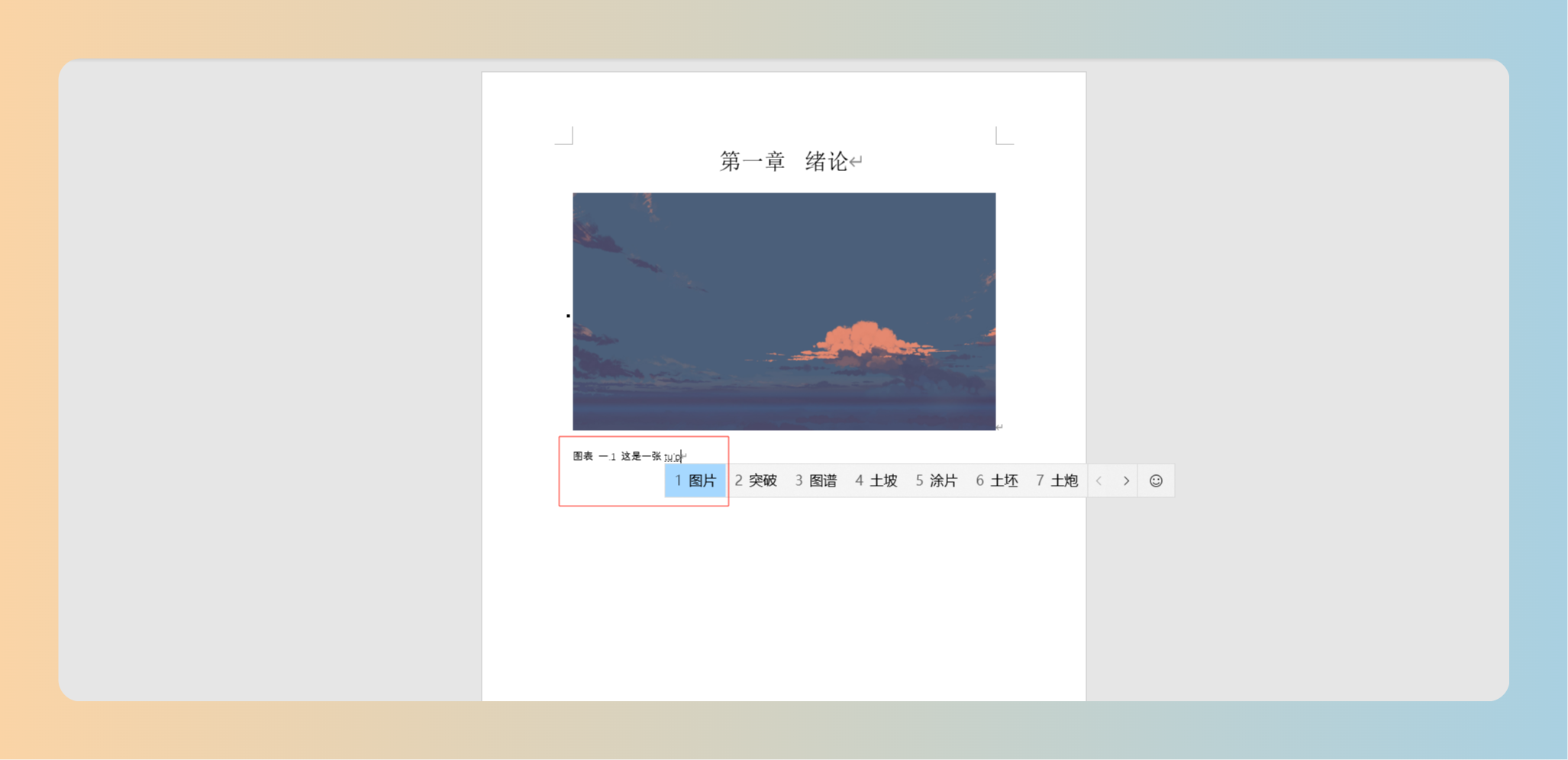Go to the previous candidate page
This screenshot has height=760, width=1568.
(1099, 480)
